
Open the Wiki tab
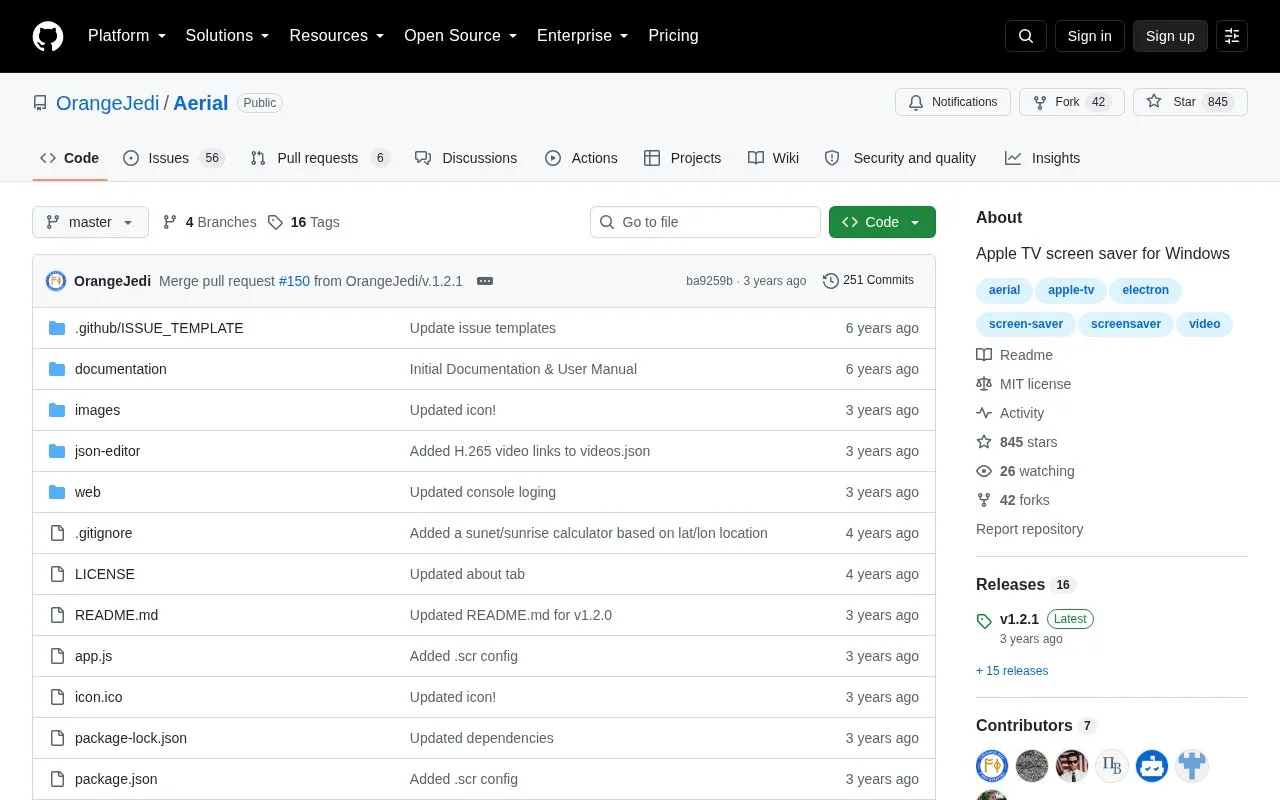point(773,158)
